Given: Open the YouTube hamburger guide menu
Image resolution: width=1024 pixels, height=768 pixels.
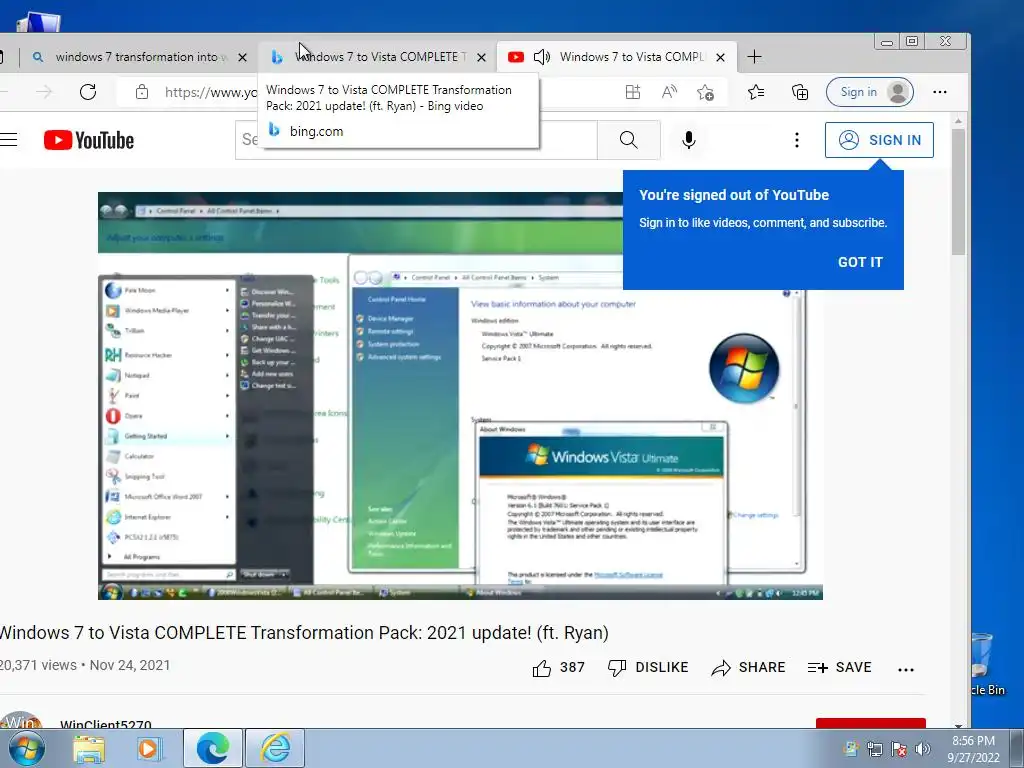Looking at the screenshot, I should point(8,140).
